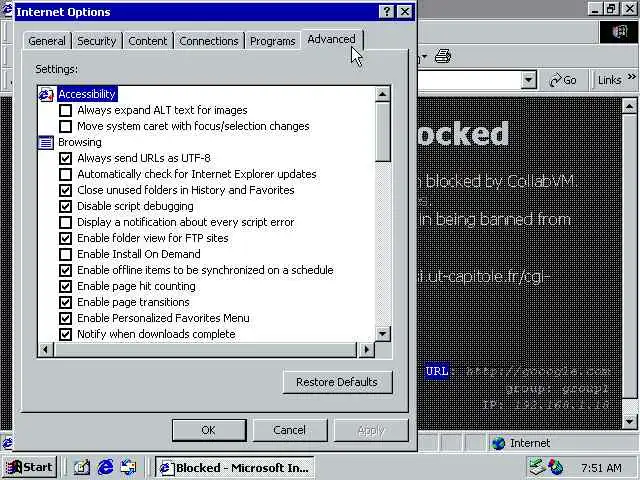Select the Accessibility heading in settings list
The height and width of the screenshot is (480, 640).
point(87,94)
